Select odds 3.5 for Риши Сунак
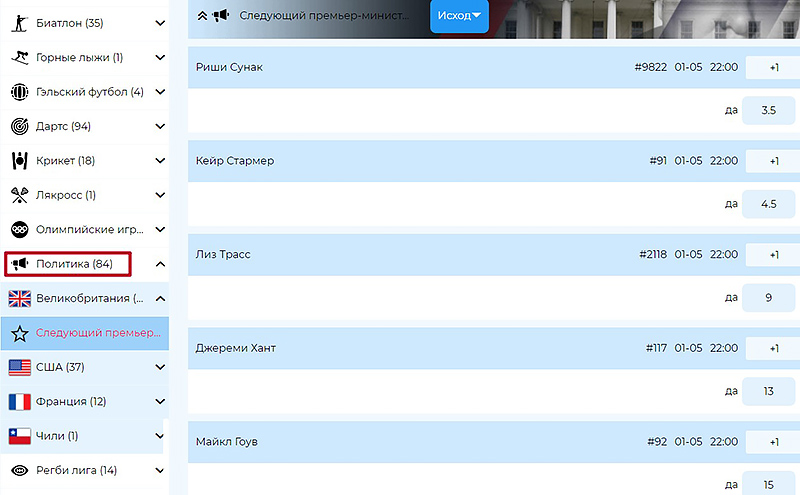This screenshot has height=495, width=800. pyautogui.click(x=768, y=110)
